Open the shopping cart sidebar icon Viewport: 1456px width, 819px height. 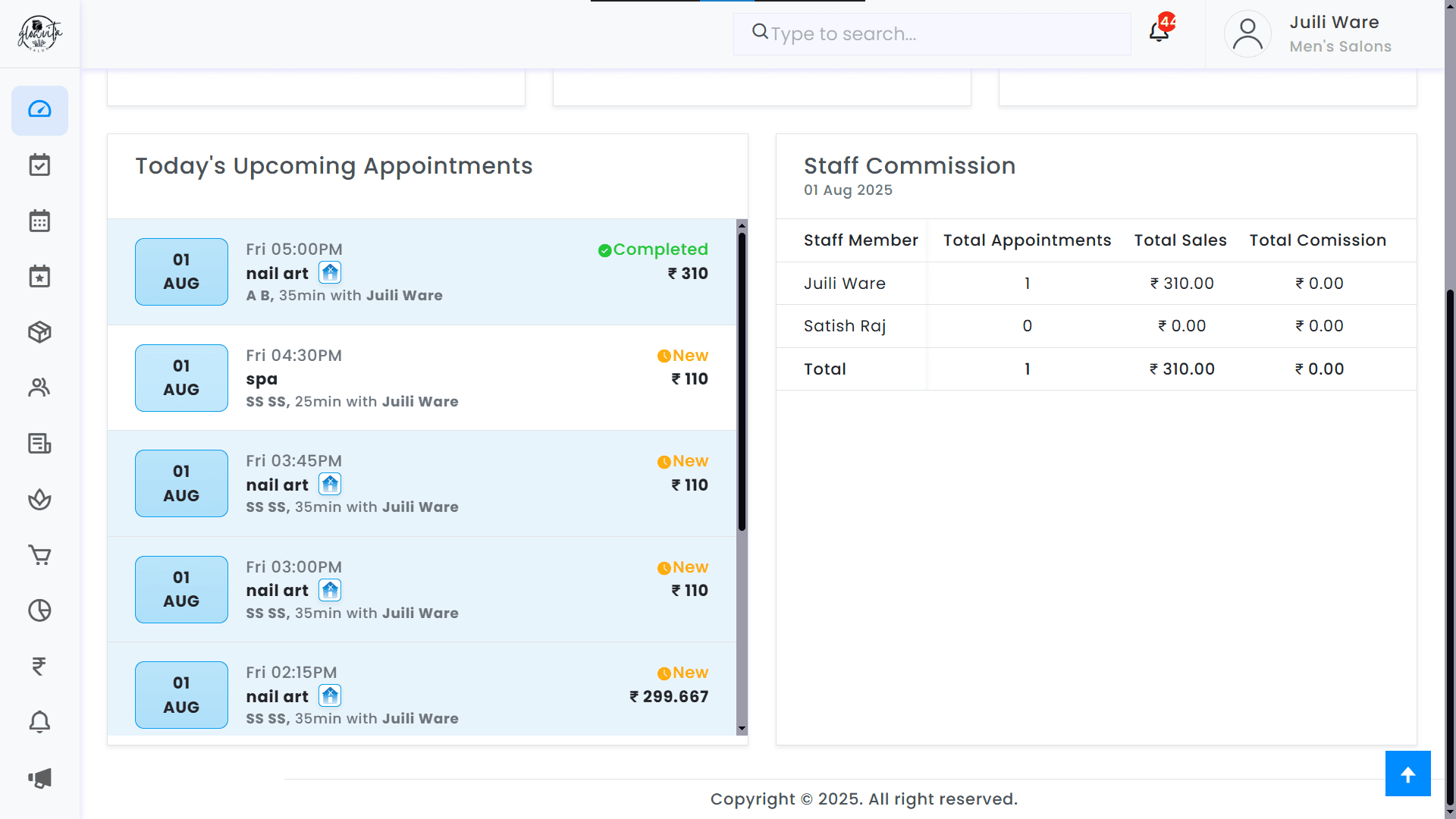point(39,555)
